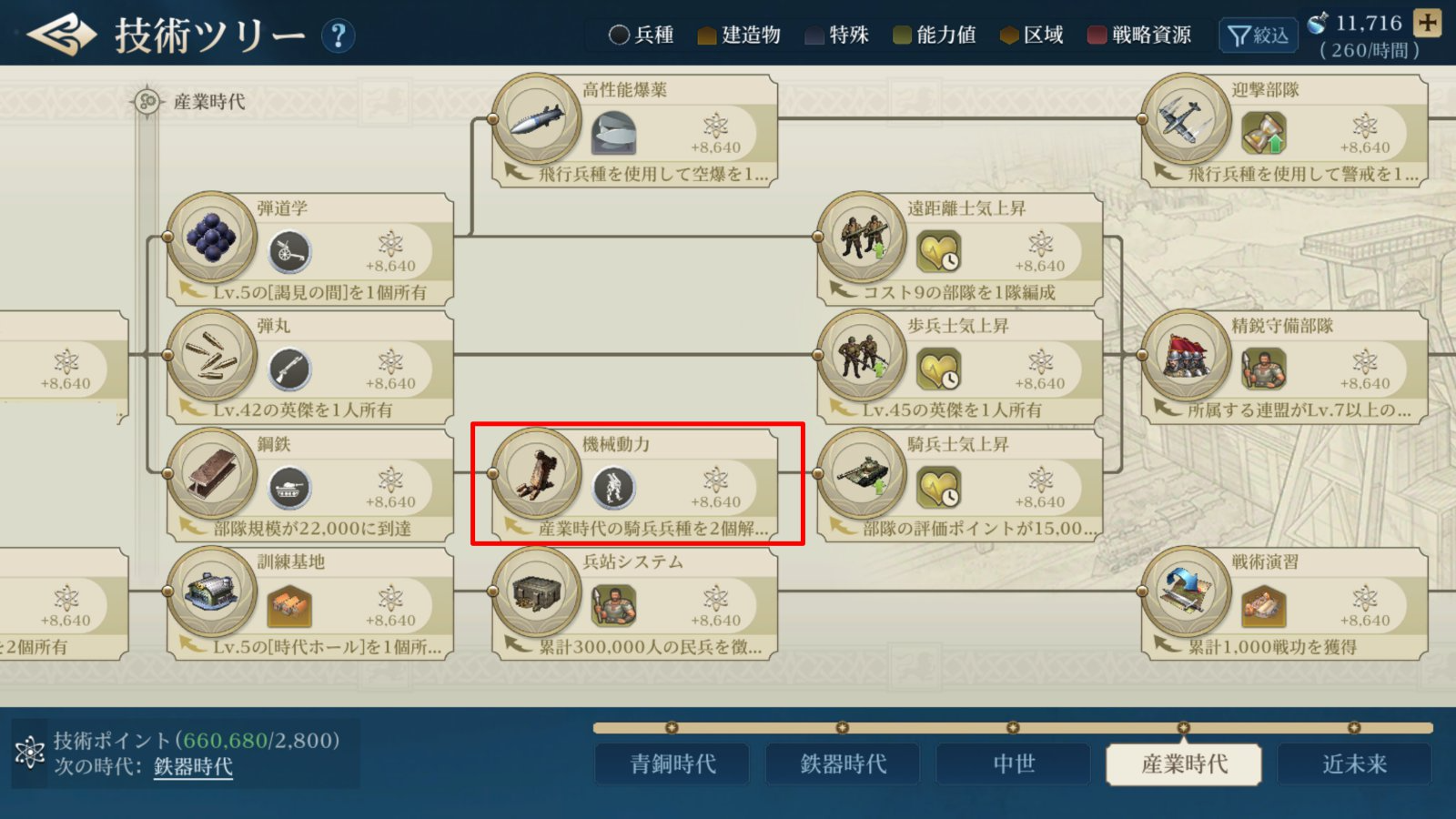Toggle the 兵種 filter
Image resolution: width=1456 pixels, height=819 pixels.
[641, 35]
